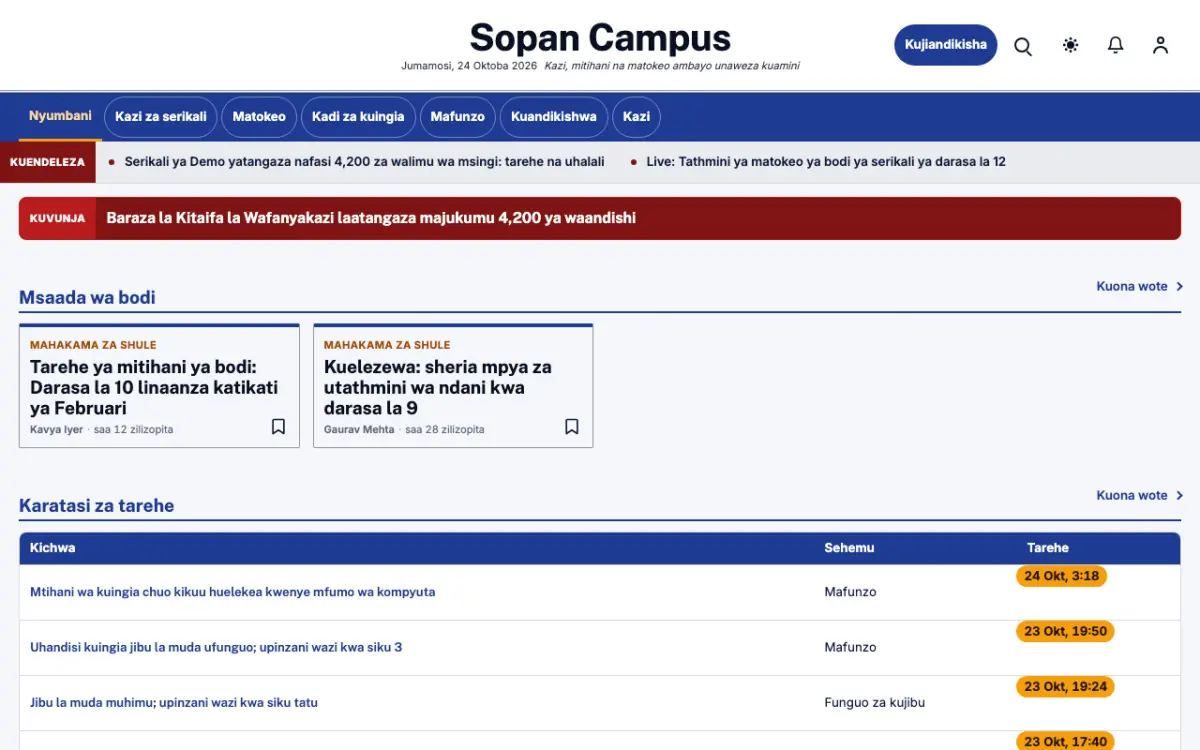Click the '23 Okt, 19:50' date badge
The image size is (1200, 750).
pyautogui.click(x=1065, y=631)
